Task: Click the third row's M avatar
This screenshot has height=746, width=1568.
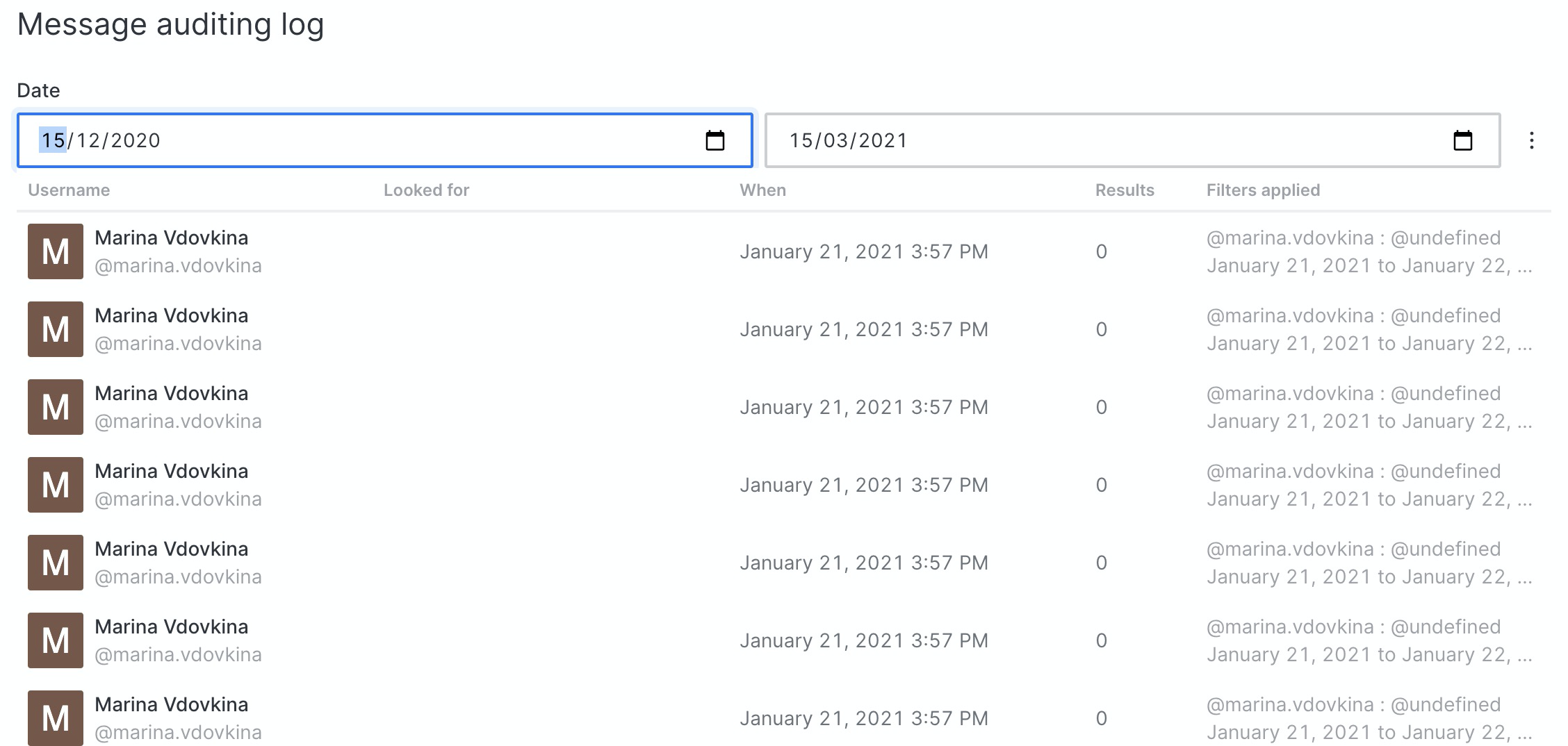Action: click(x=56, y=407)
